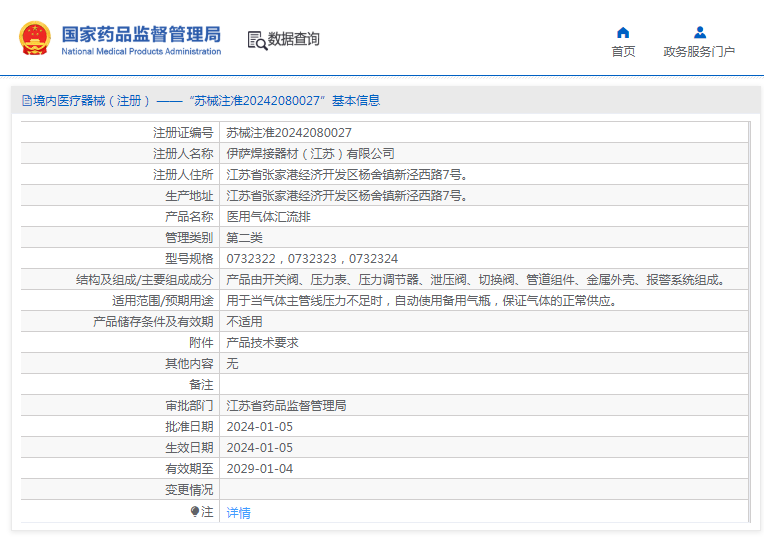764x546 pixels.
Task: Select 江苏省药品监督管理局 approval department
Action: tap(286, 405)
